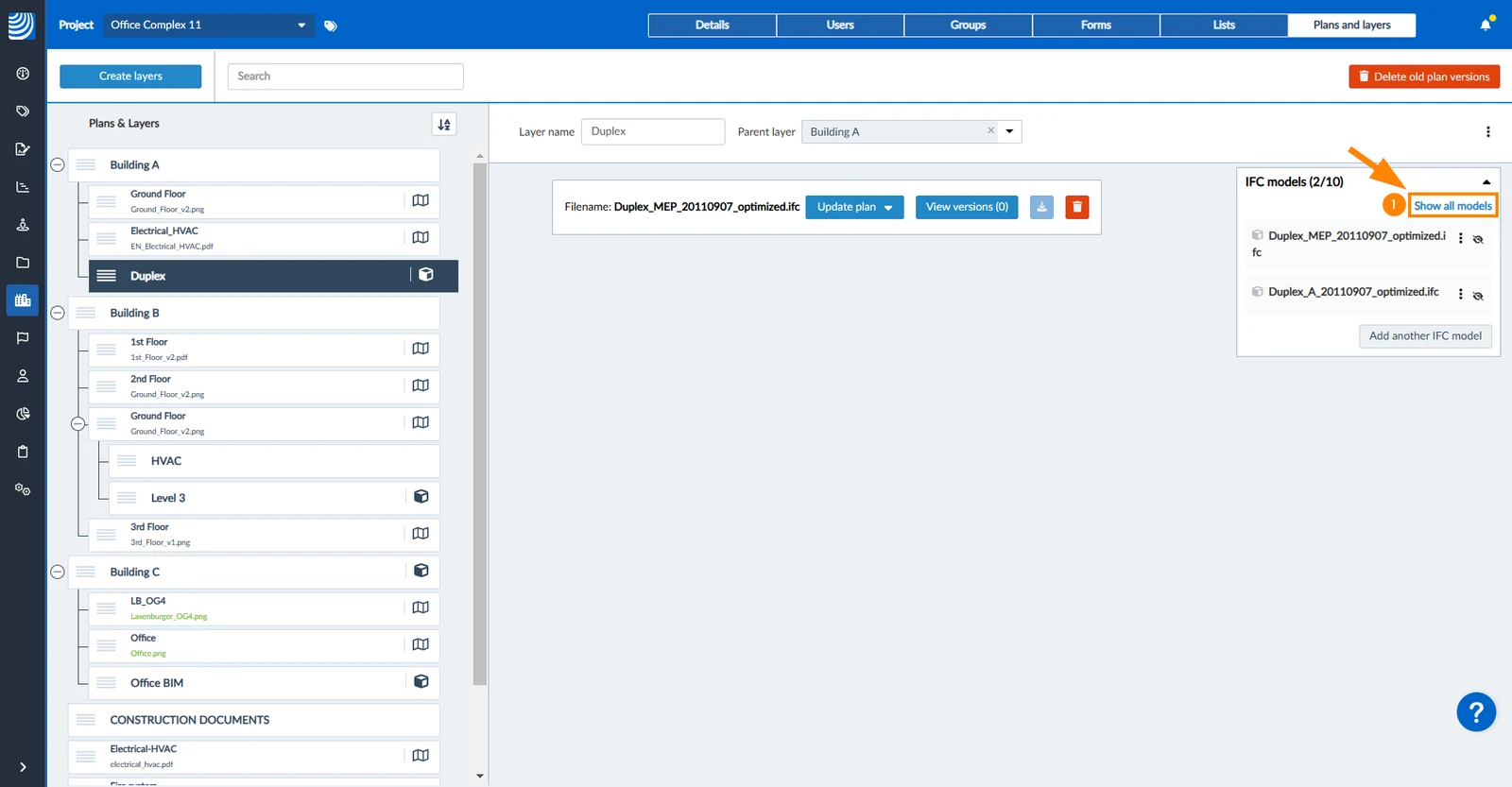
Task: Open the Update plan dropdown
Action: tap(854, 207)
